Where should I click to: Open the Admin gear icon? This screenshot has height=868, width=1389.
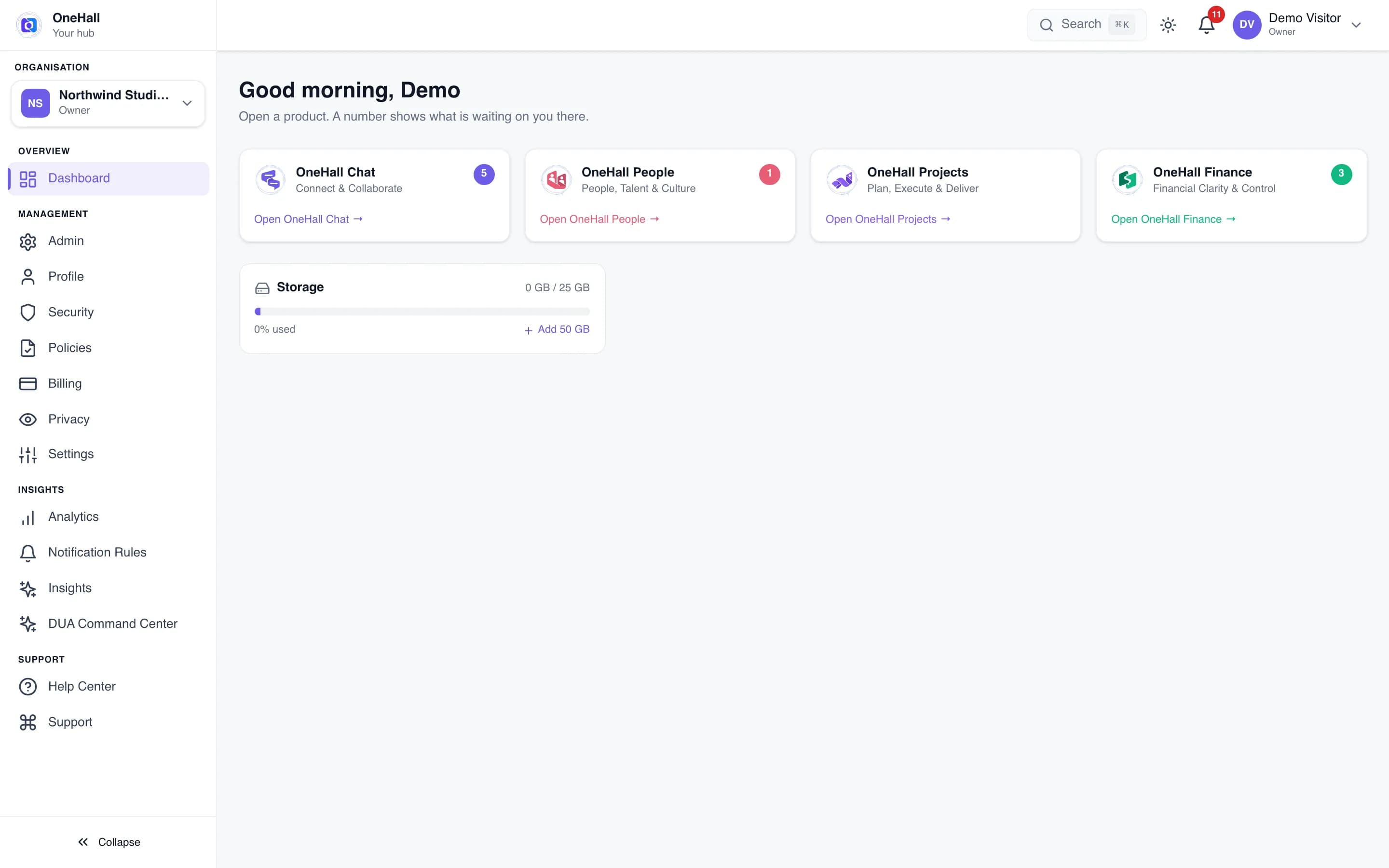click(x=27, y=242)
